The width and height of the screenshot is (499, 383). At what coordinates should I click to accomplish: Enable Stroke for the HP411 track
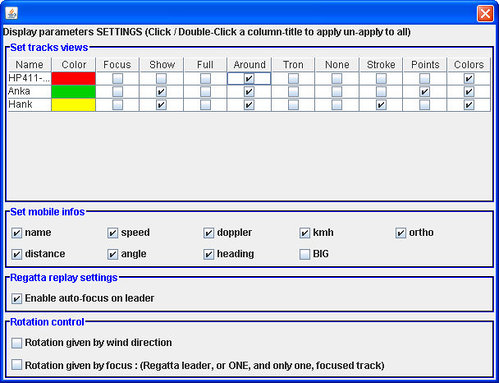tap(381, 79)
